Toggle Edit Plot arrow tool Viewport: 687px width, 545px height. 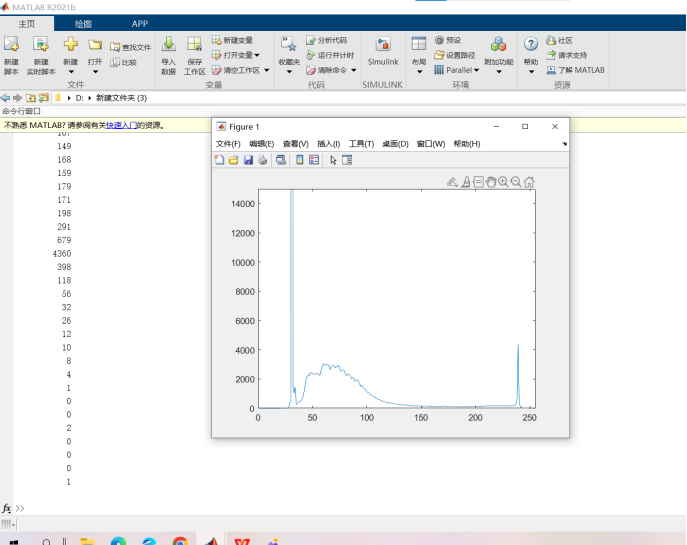click(333, 160)
